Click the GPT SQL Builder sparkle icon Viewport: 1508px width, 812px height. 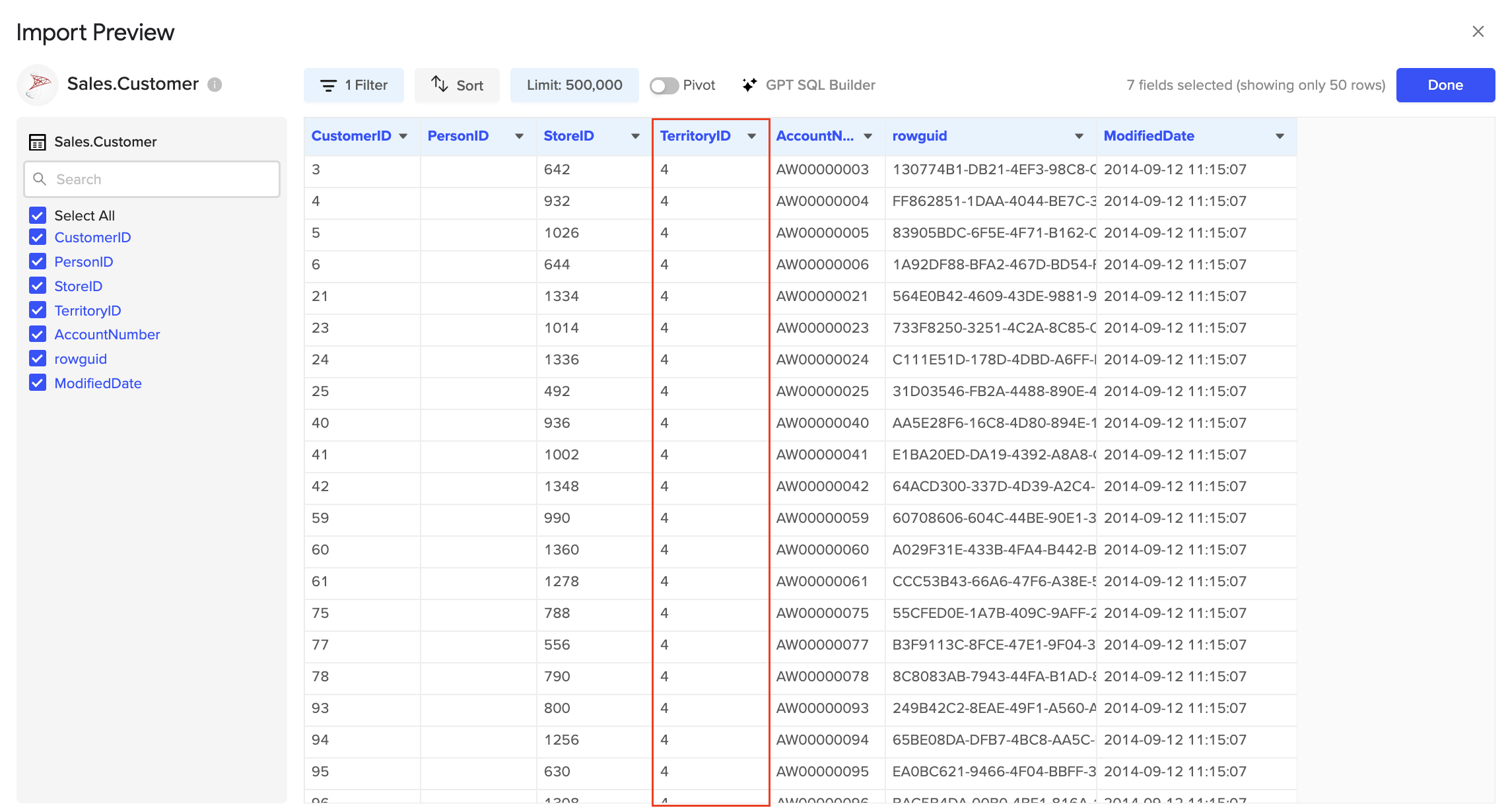click(749, 85)
